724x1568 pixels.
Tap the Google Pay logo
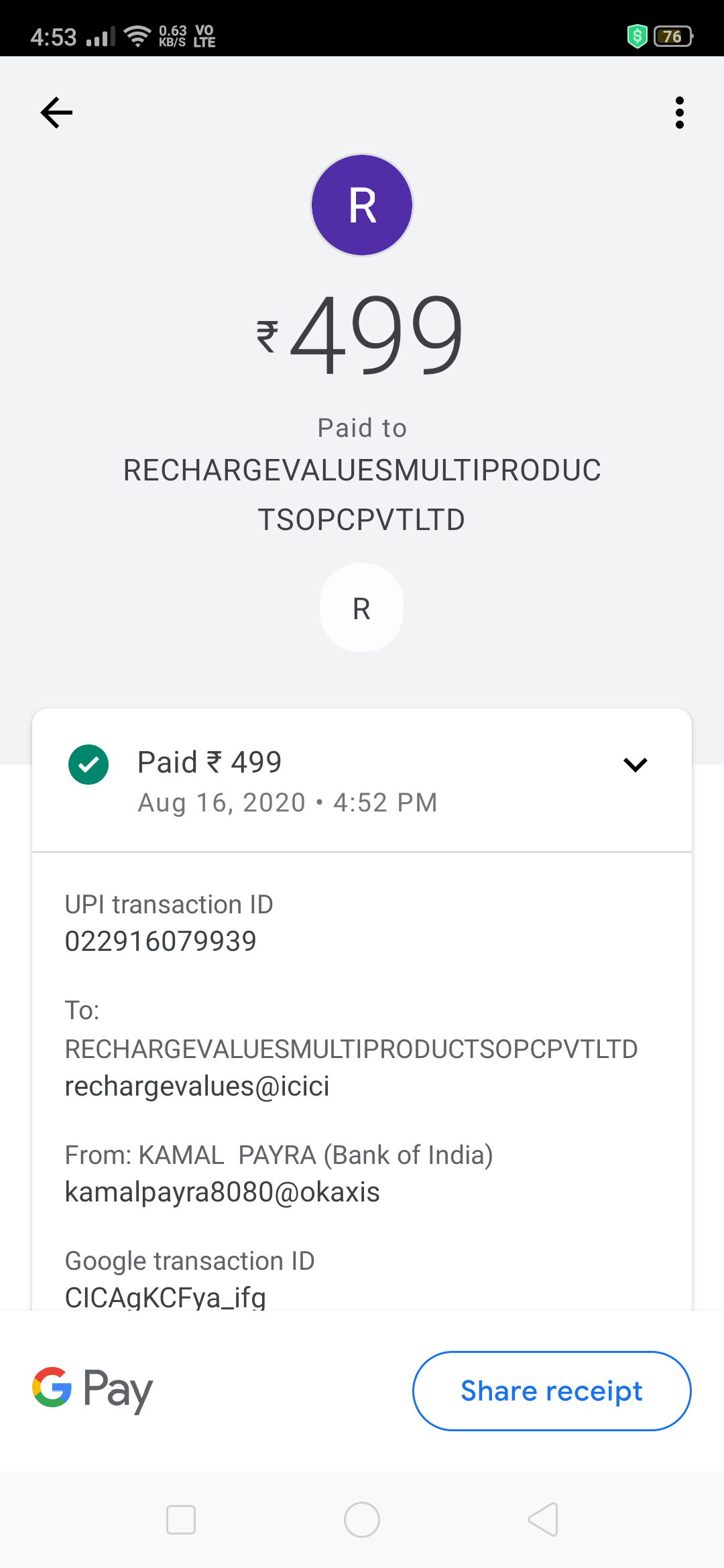point(93,1390)
